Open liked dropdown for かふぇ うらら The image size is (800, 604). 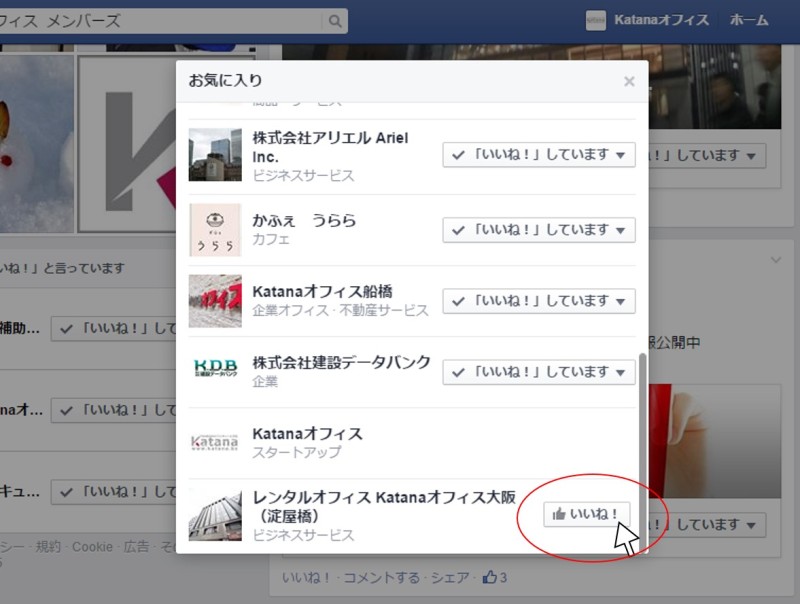tap(539, 230)
